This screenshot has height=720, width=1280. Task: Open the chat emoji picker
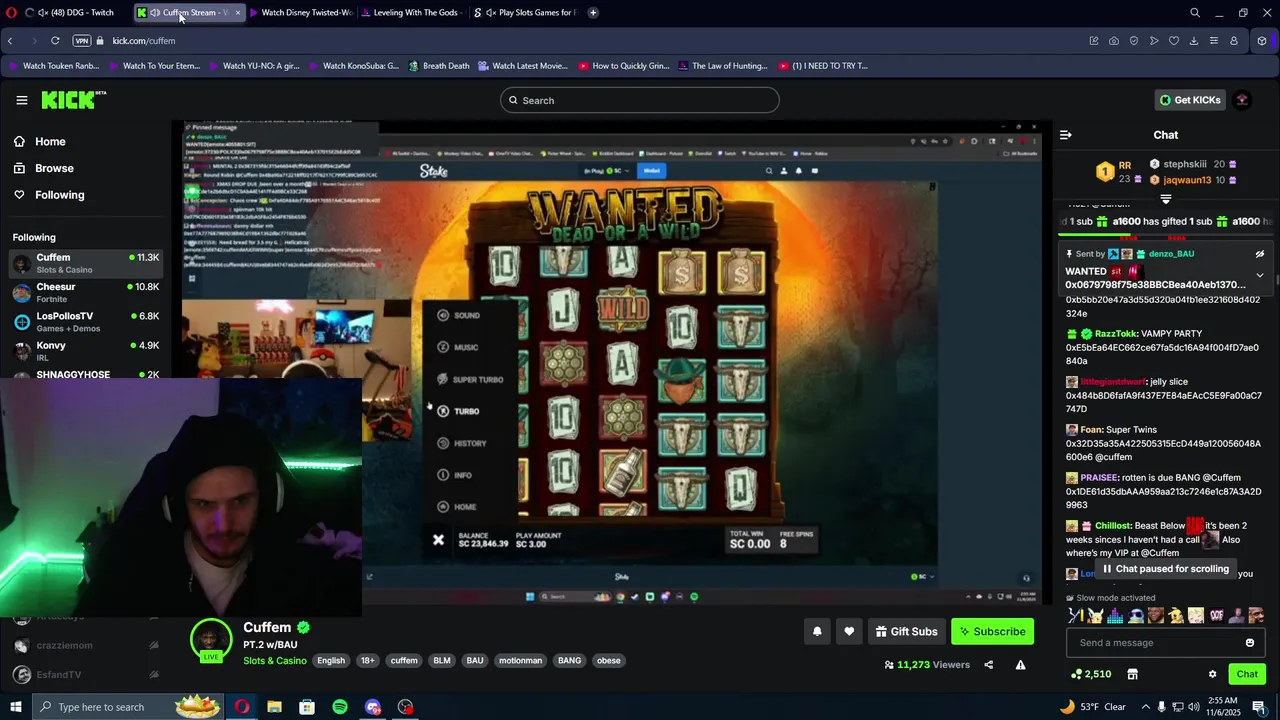pos(1249,643)
